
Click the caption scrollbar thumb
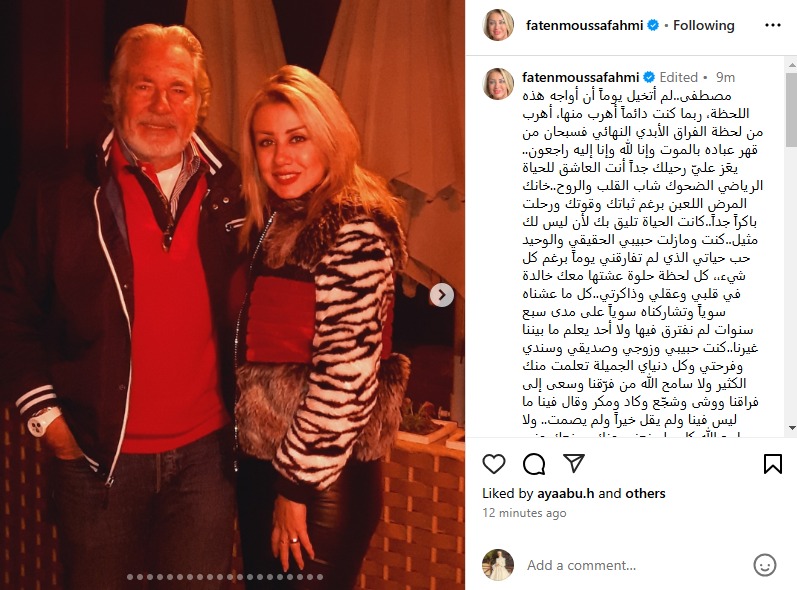792,109
